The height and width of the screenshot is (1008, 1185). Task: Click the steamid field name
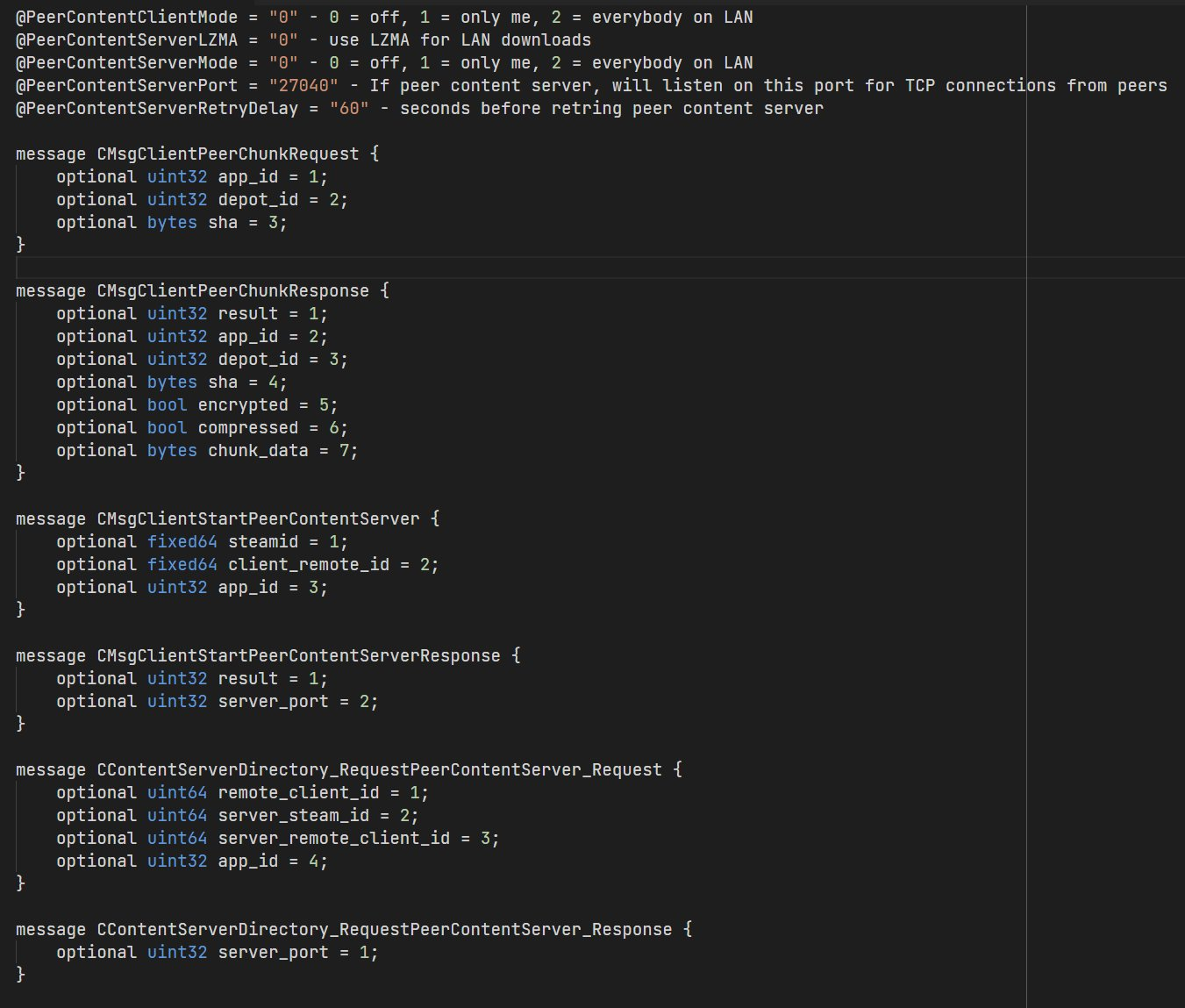point(263,541)
